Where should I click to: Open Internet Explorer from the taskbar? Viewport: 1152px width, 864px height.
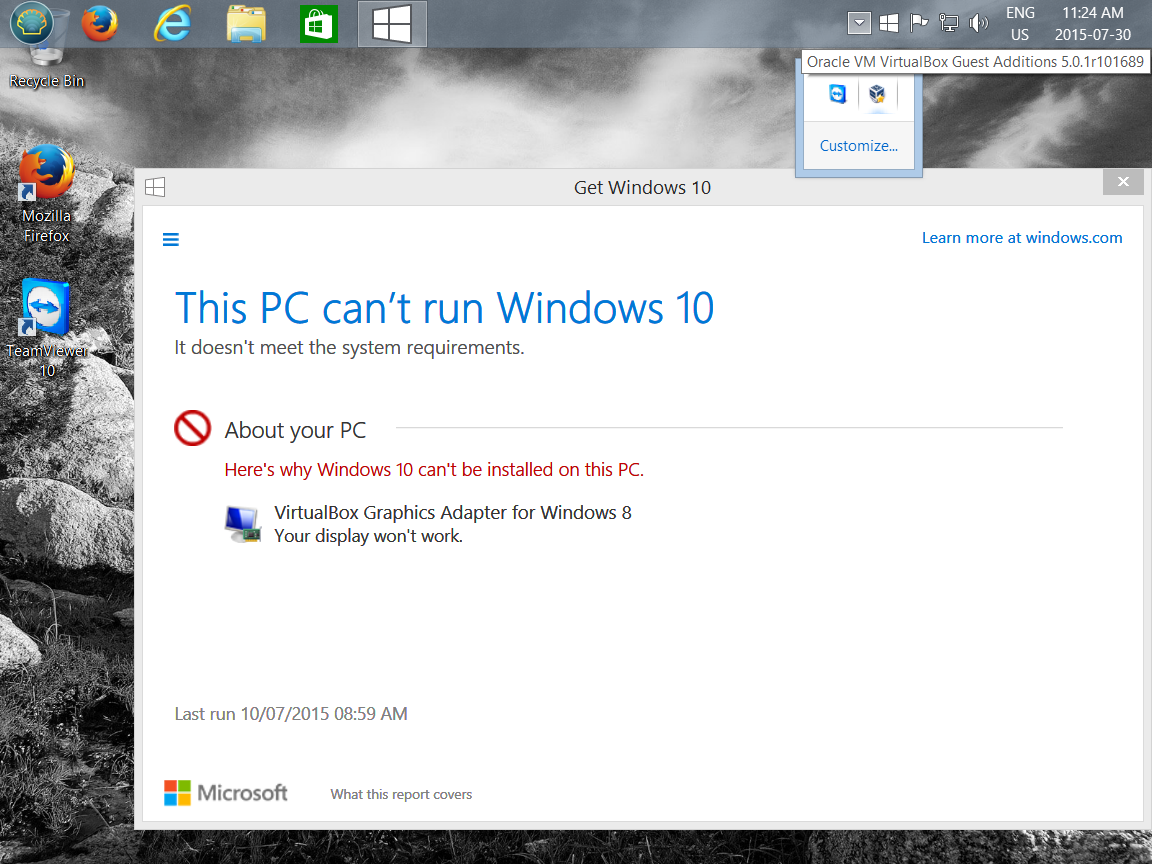click(173, 24)
